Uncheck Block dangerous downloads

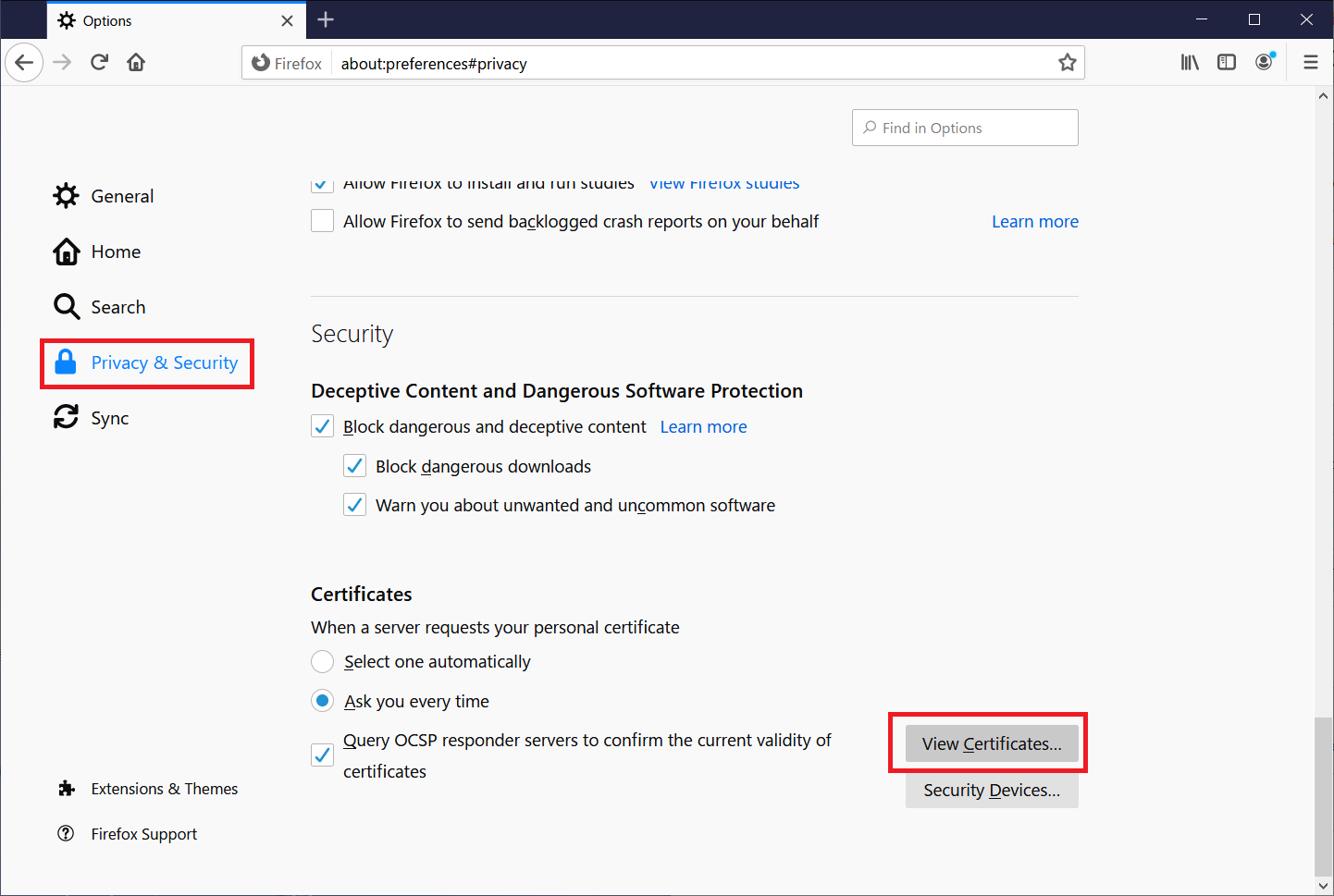tap(354, 465)
